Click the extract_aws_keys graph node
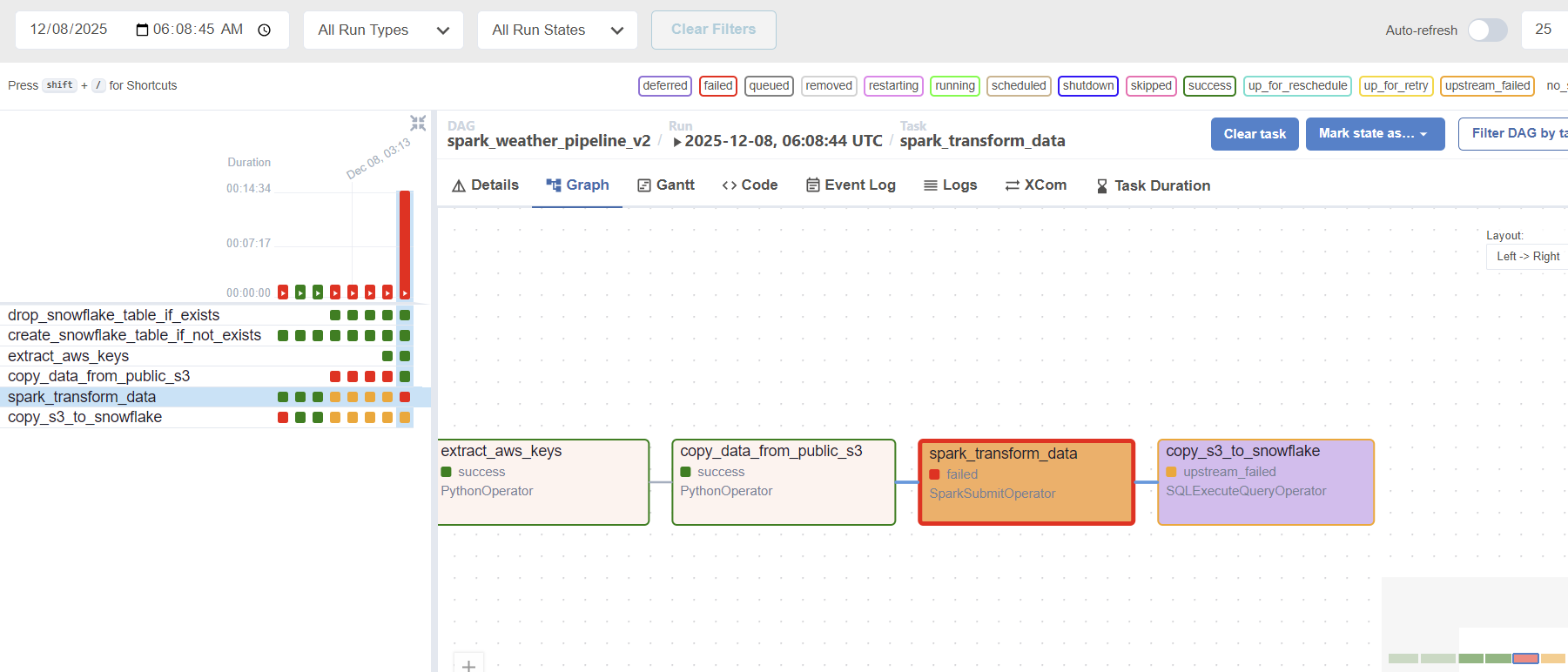1568x672 pixels. click(543, 482)
